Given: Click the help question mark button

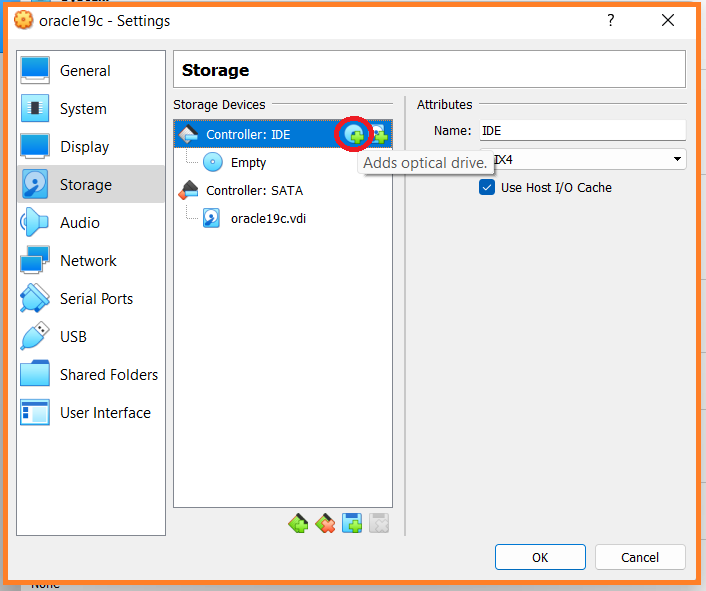Looking at the screenshot, I should (611, 20).
